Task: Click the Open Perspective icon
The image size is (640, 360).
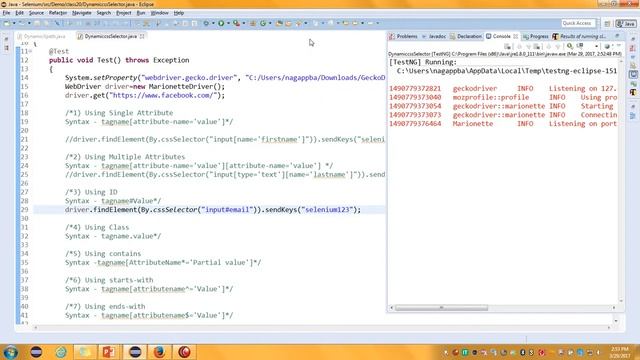Action: click(x=607, y=24)
